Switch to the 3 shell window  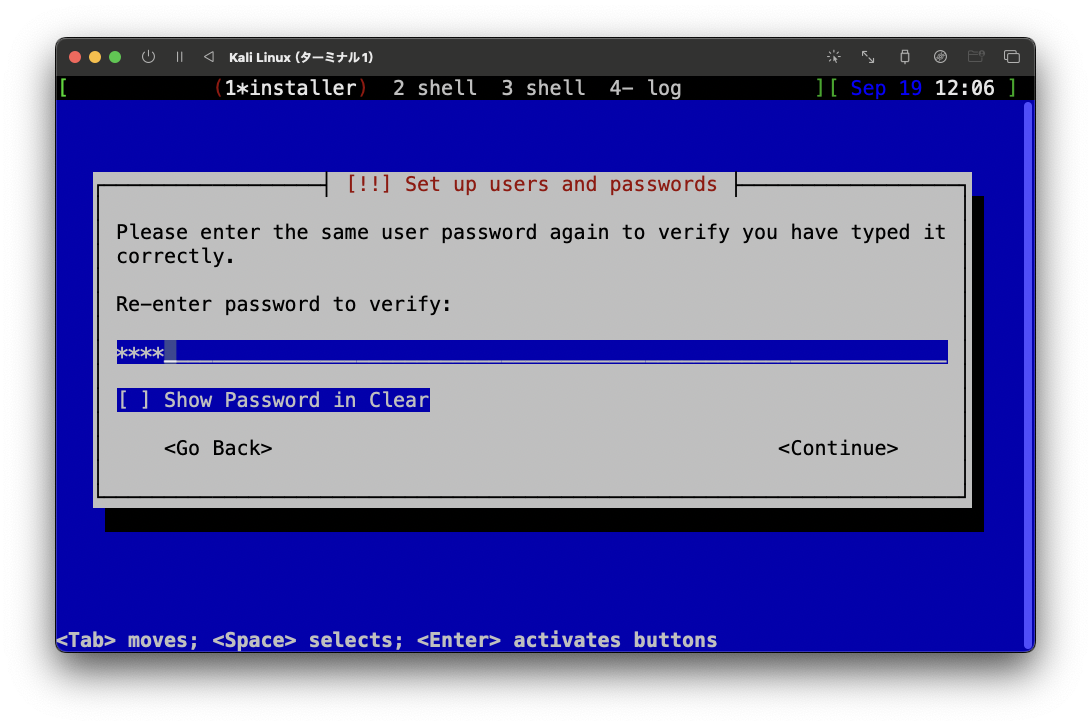542,88
